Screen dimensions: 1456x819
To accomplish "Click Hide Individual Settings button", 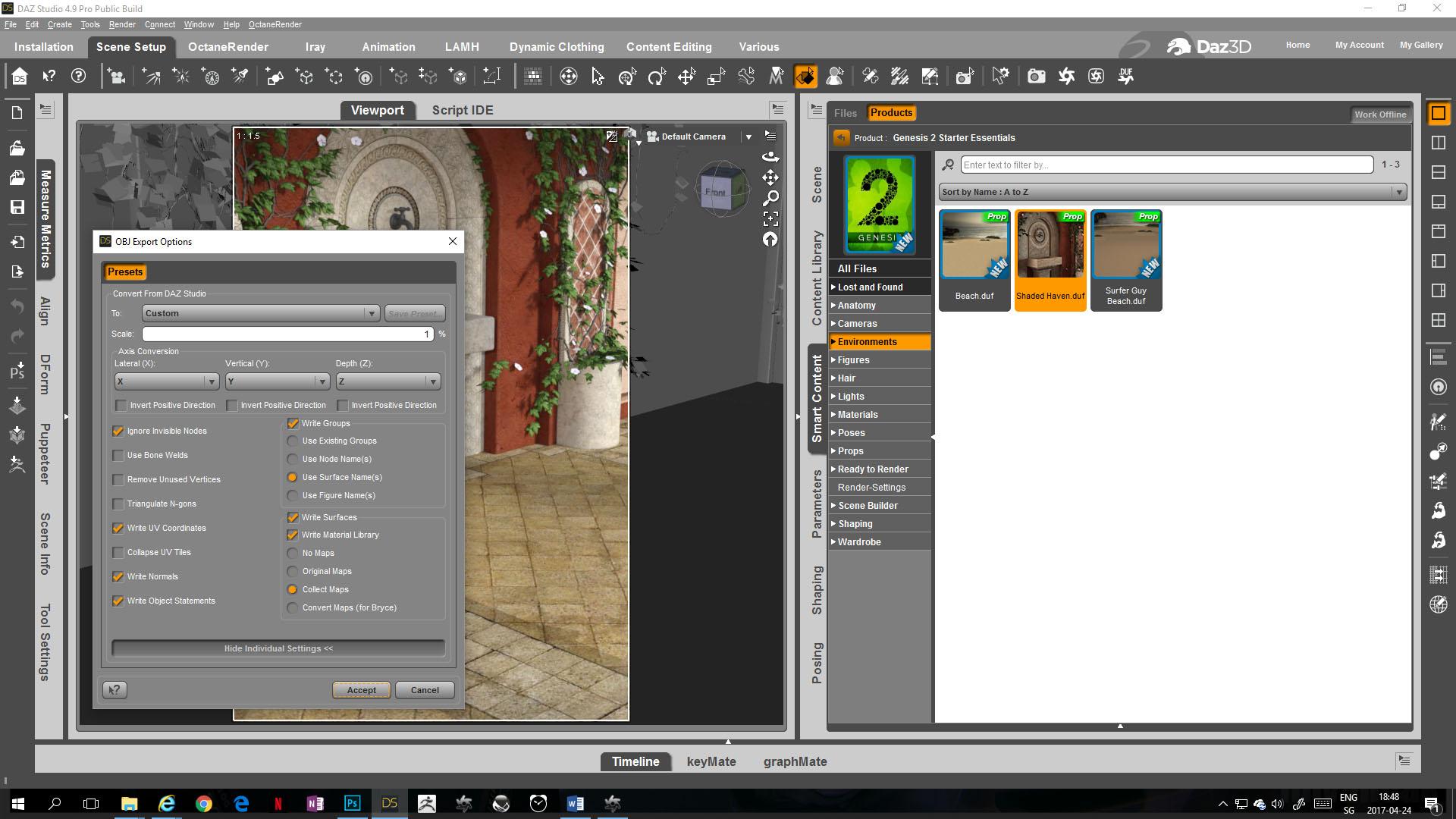I will 278,648.
